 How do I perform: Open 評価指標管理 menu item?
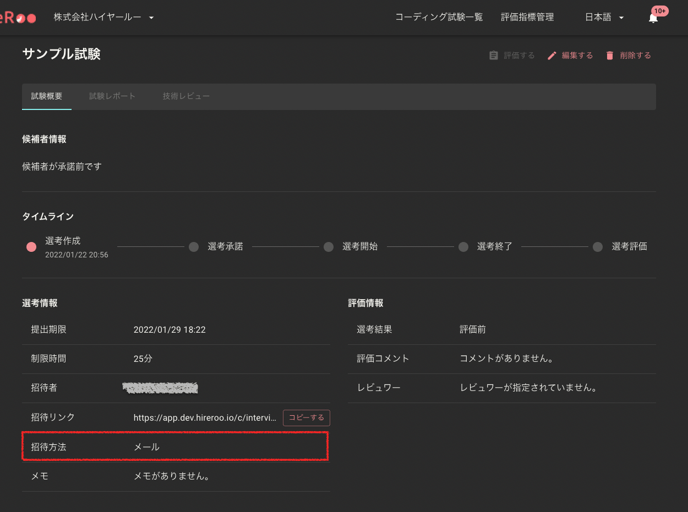tap(527, 17)
